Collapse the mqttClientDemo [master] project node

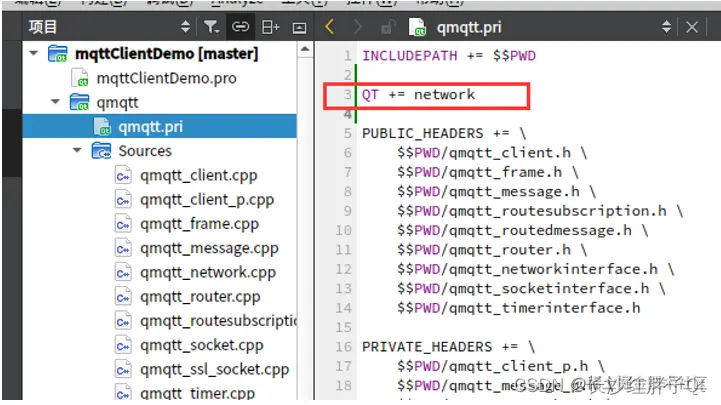click(34, 53)
